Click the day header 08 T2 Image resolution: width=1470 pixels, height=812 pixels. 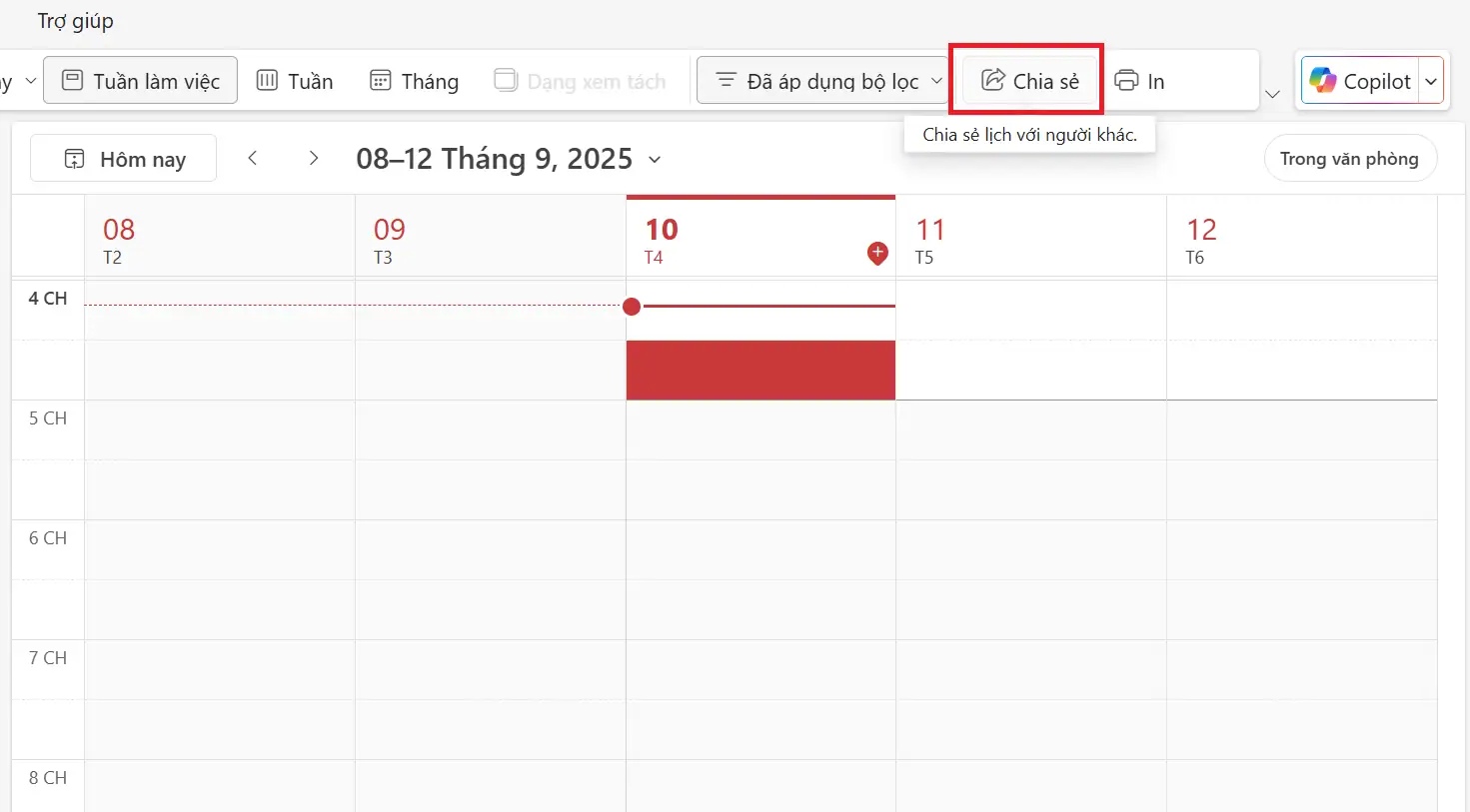220,241
